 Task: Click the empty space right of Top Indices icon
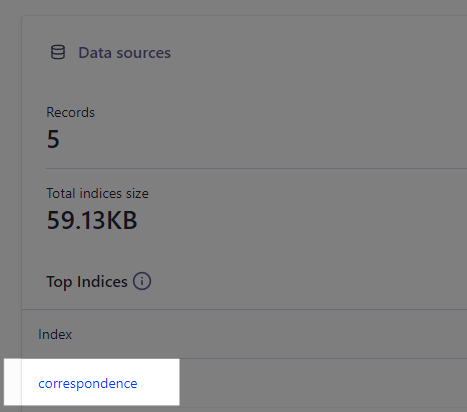coord(308,282)
